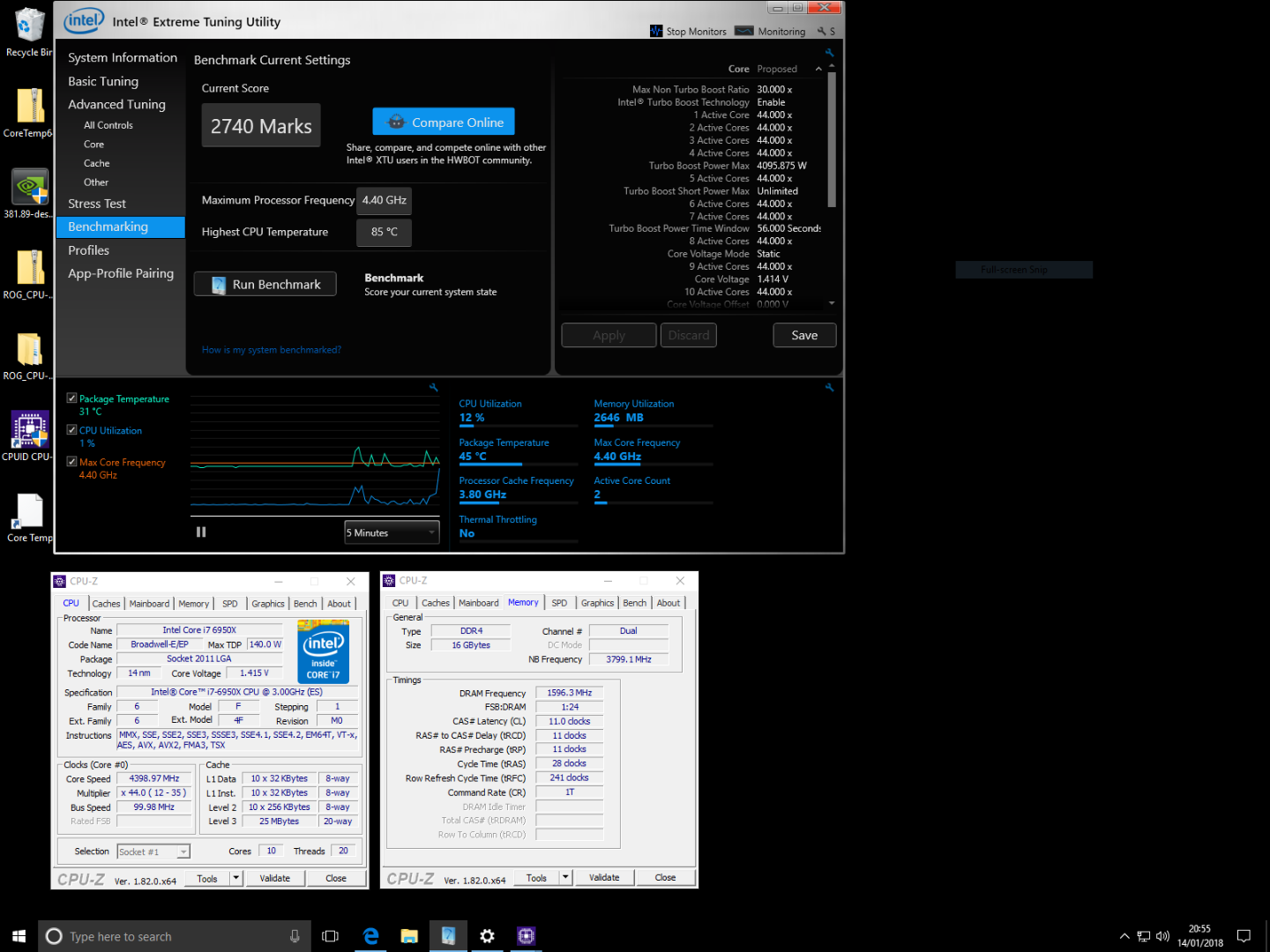
Task: Switch to Mainboard tab in left CPU-Z
Action: [x=149, y=604]
